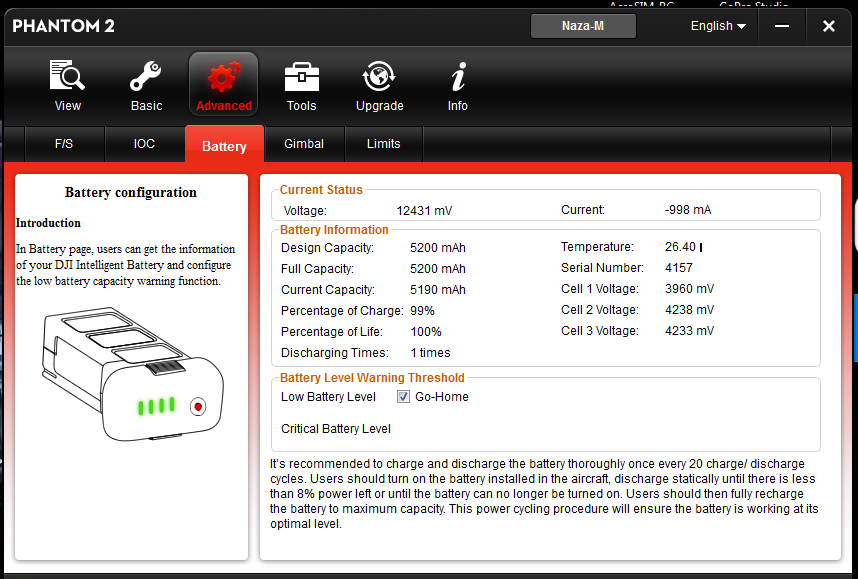Click the Cell 3 Voltage value 4233 mV
Screen dimensions: 858x579
coord(689,331)
